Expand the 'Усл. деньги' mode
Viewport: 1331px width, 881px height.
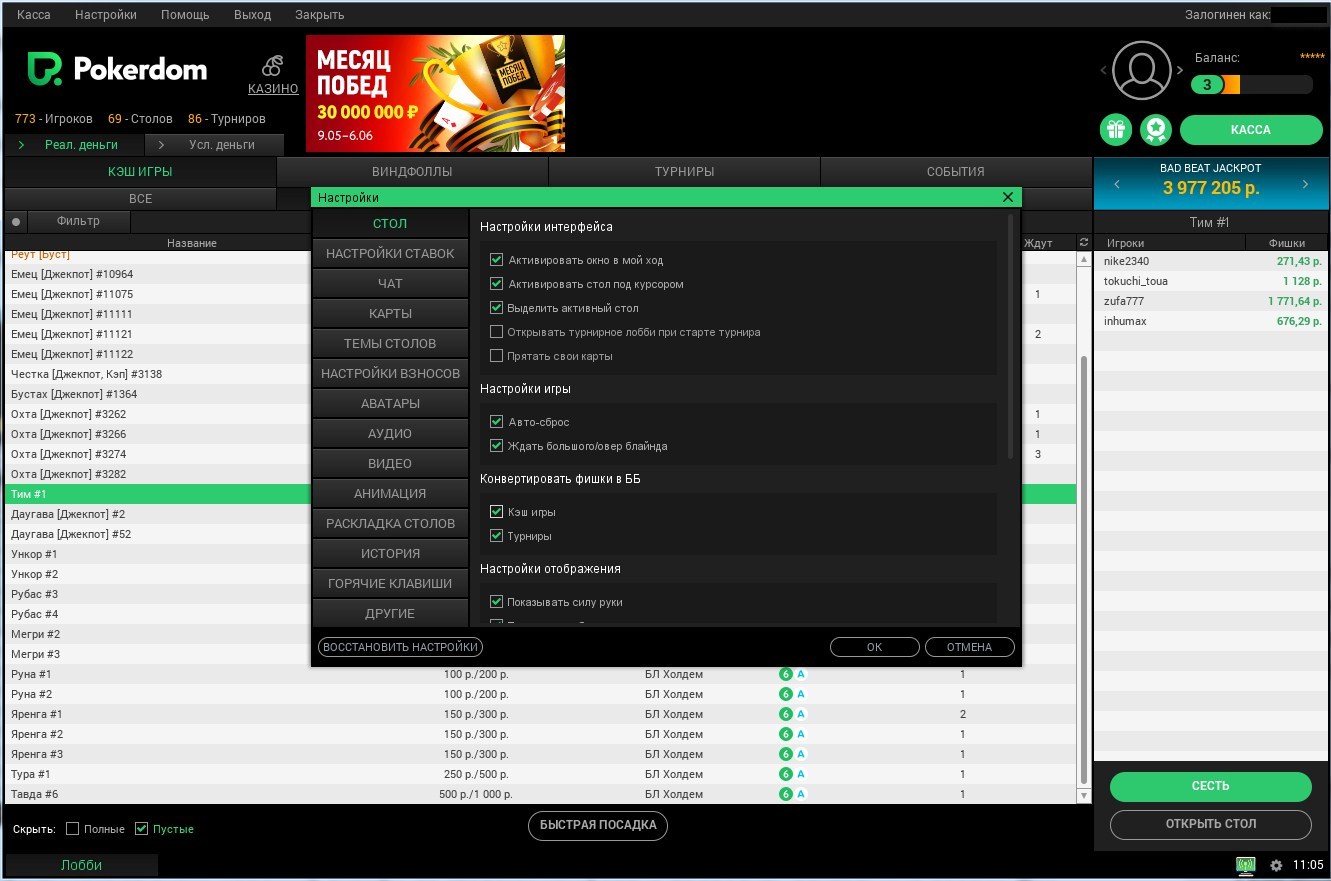[x=161, y=145]
